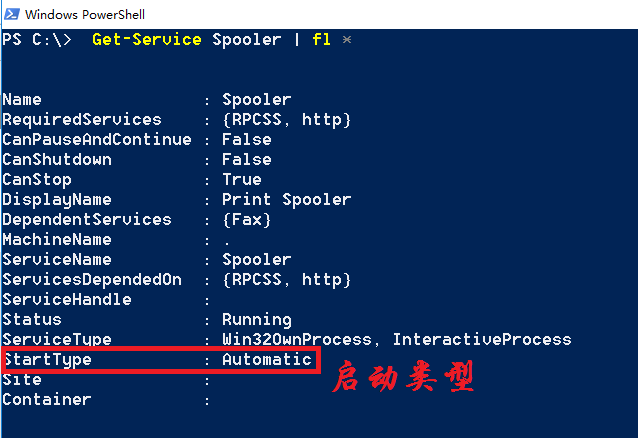Click the CanShutdown False value
This screenshot has height=438, width=638.
(246, 160)
